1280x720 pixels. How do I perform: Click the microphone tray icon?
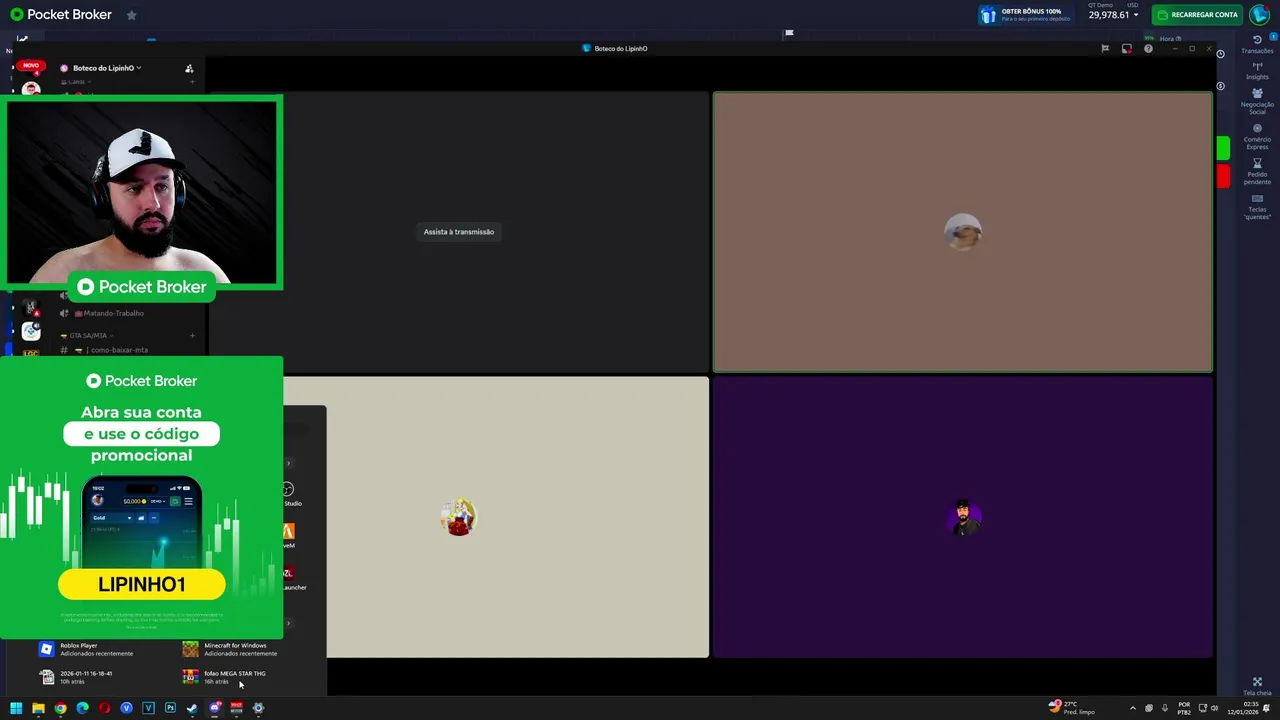[x=1164, y=708]
